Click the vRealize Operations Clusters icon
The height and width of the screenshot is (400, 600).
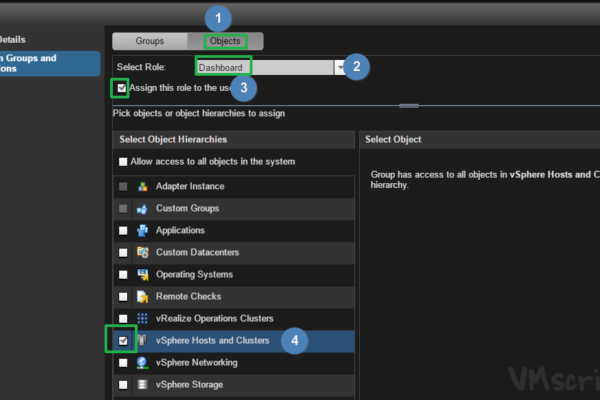point(143,319)
